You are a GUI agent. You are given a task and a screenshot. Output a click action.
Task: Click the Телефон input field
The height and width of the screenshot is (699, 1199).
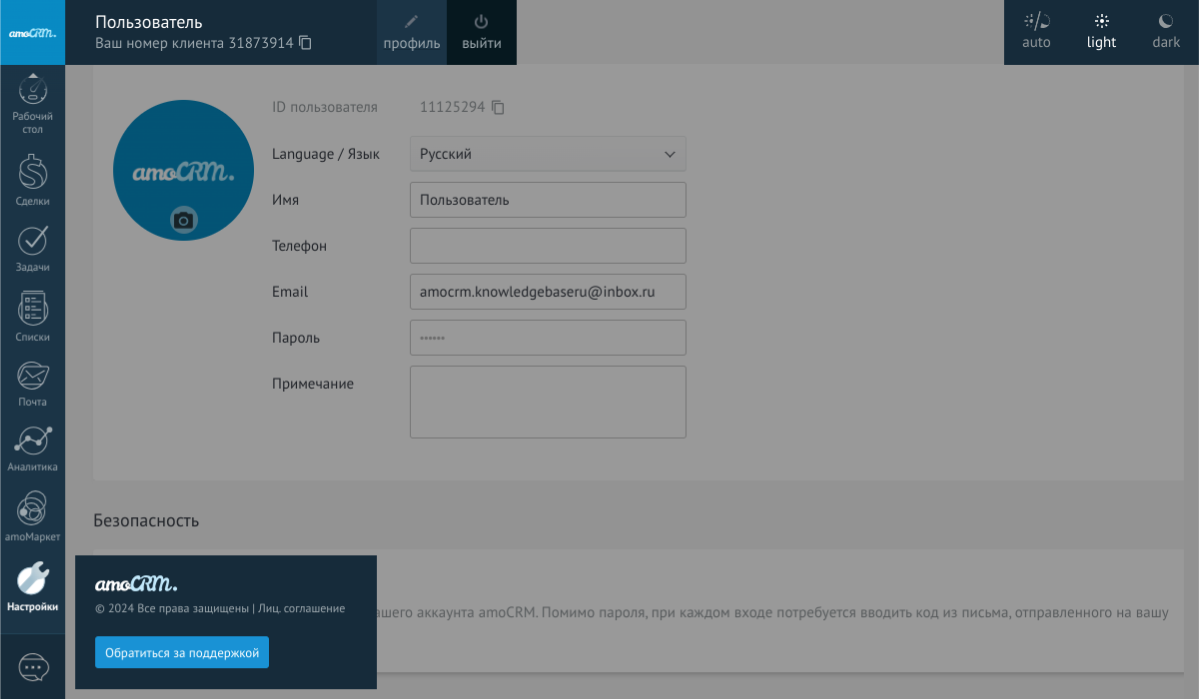click(548, 246)
